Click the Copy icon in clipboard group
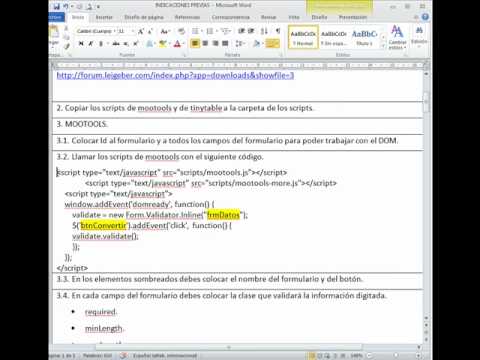 click(x=66, y=37)
